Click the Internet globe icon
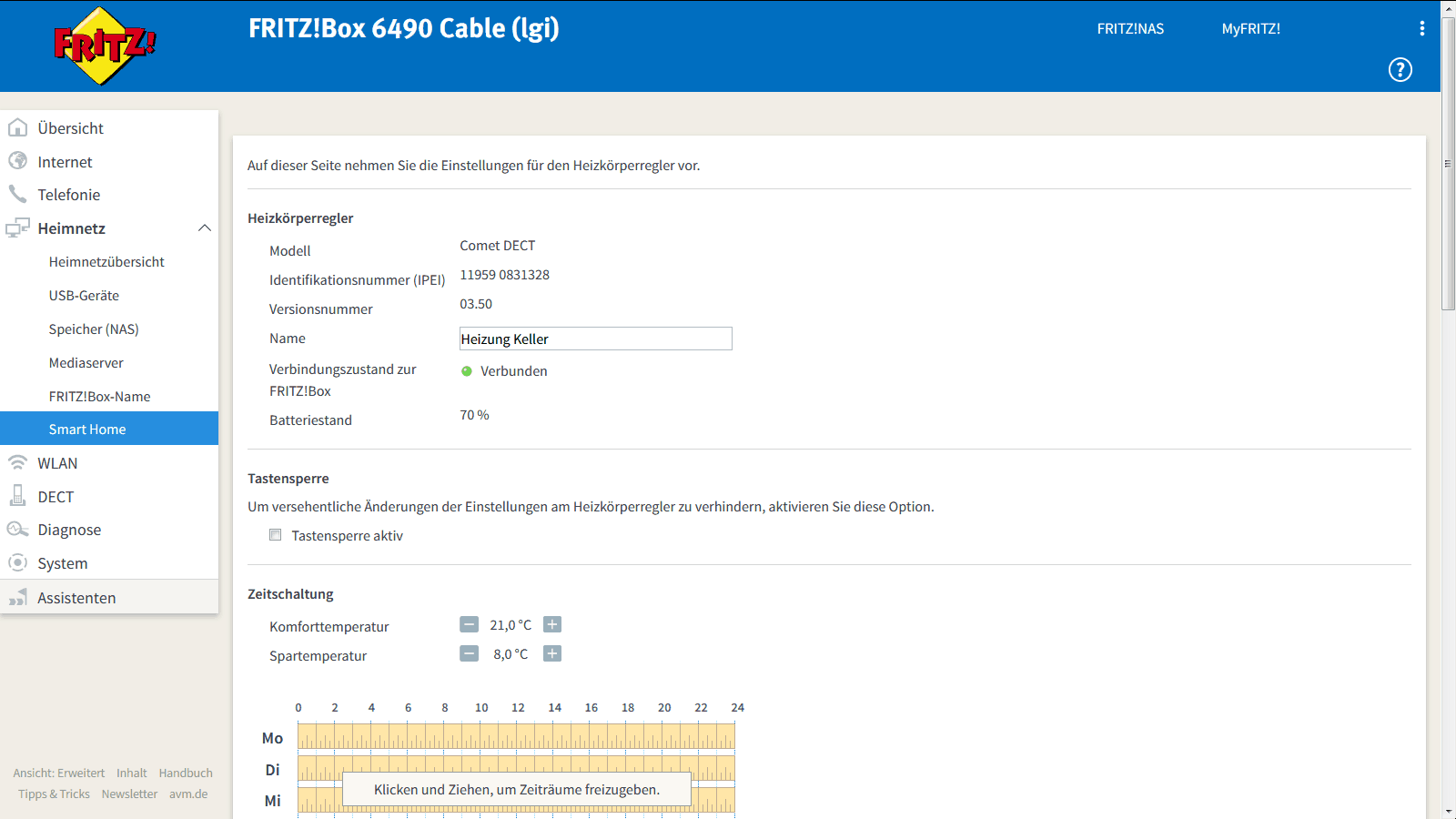 pos(17,161)
